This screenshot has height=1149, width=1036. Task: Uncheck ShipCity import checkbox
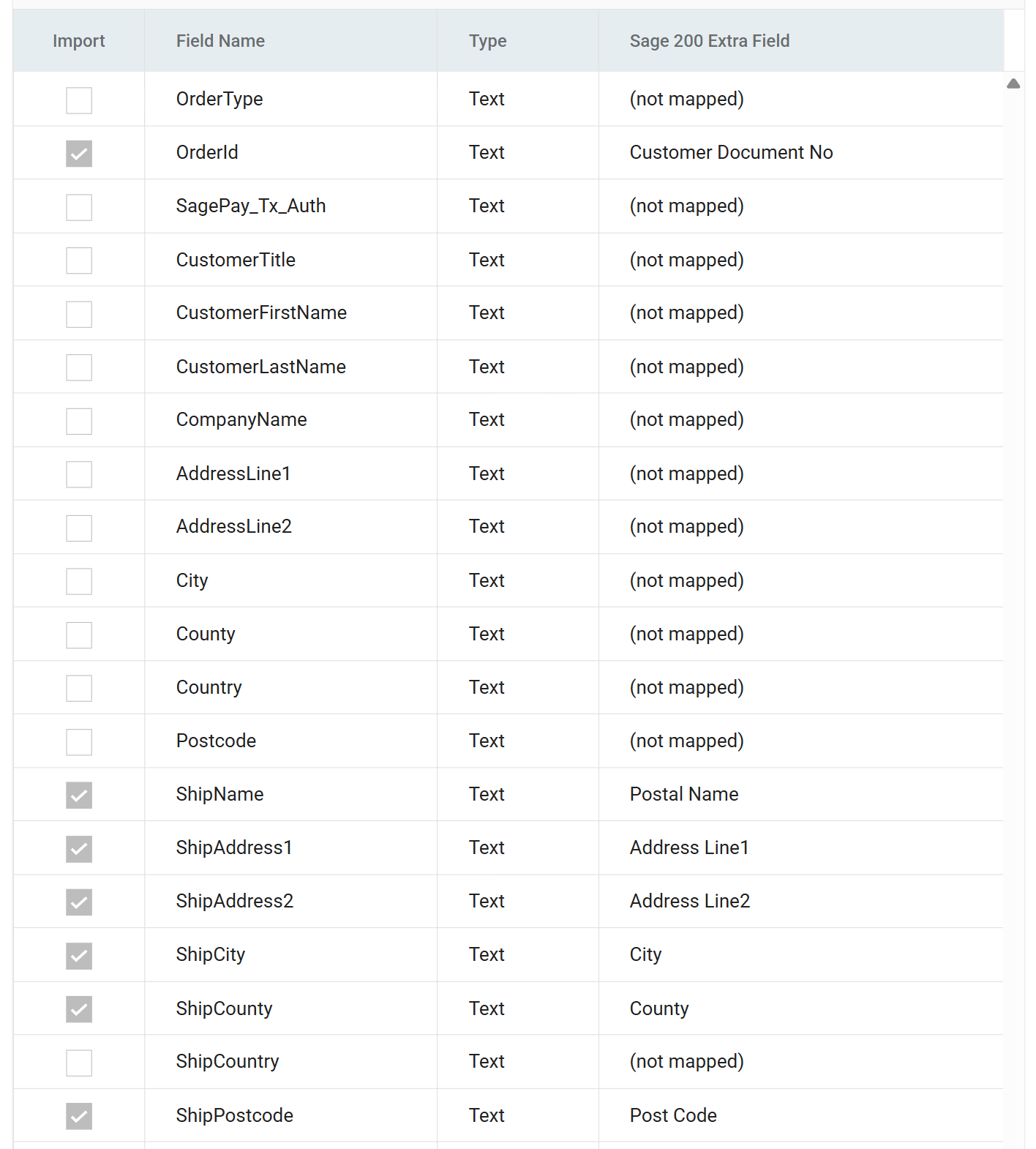click(x=79, y=956)
